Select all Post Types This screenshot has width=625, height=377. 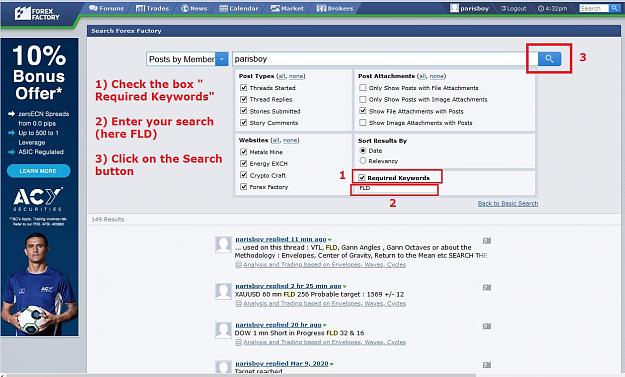pos(281,76)
